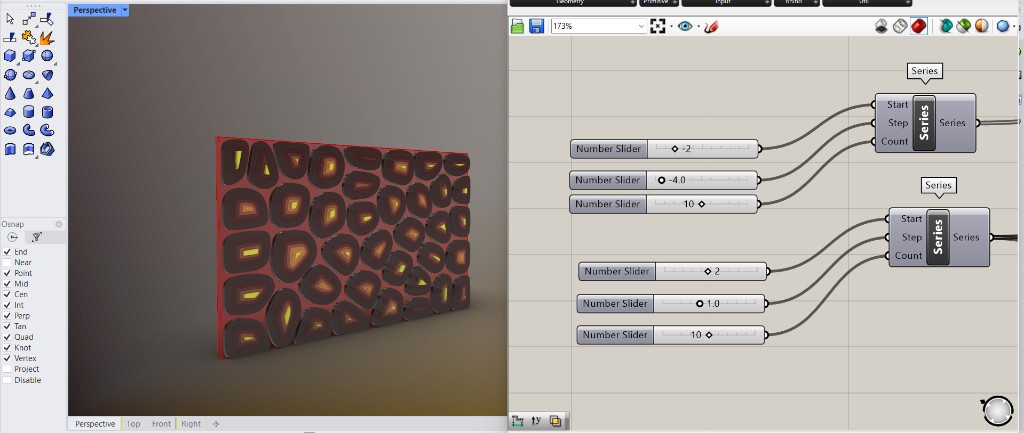Toggle the Perp osnap checkbox

(7, 315)
